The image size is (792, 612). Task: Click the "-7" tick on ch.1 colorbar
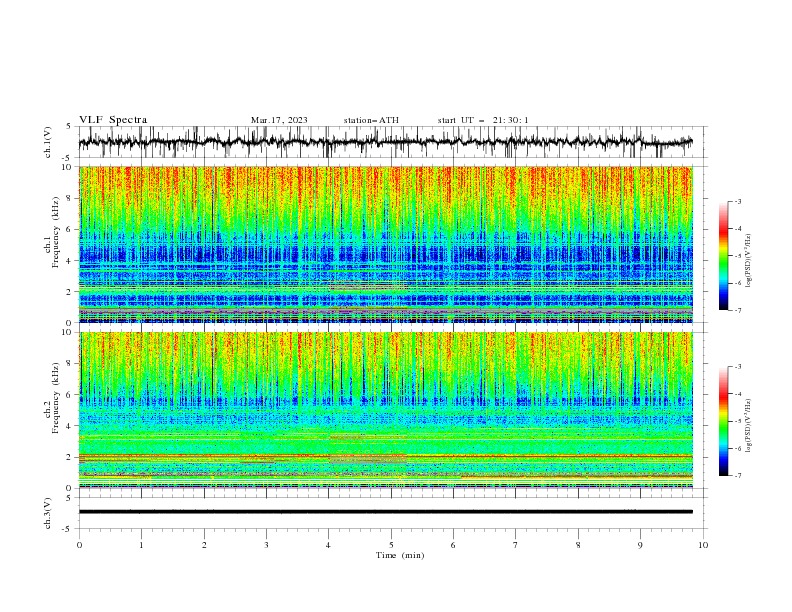click(x=737, y=310)
